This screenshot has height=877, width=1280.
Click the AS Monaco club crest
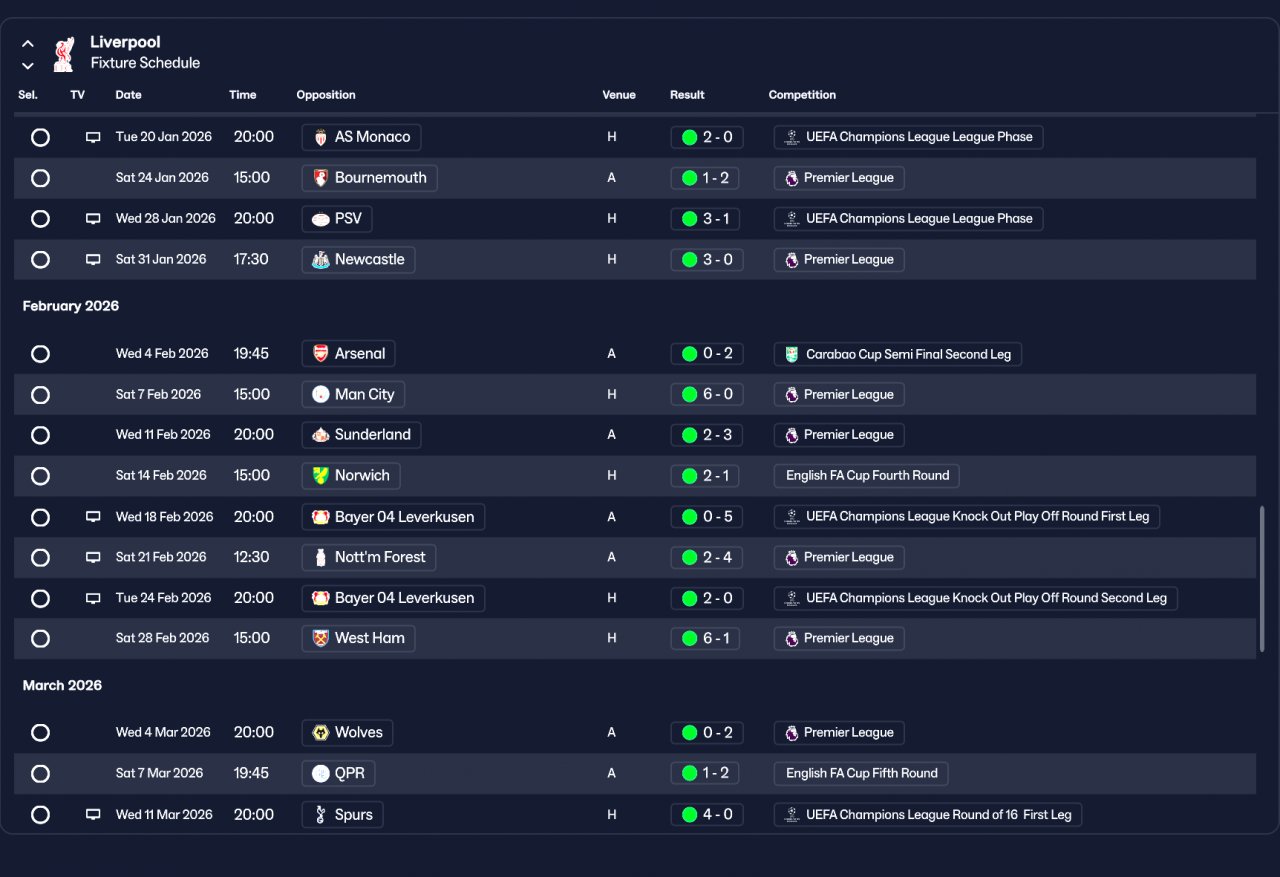320,137
